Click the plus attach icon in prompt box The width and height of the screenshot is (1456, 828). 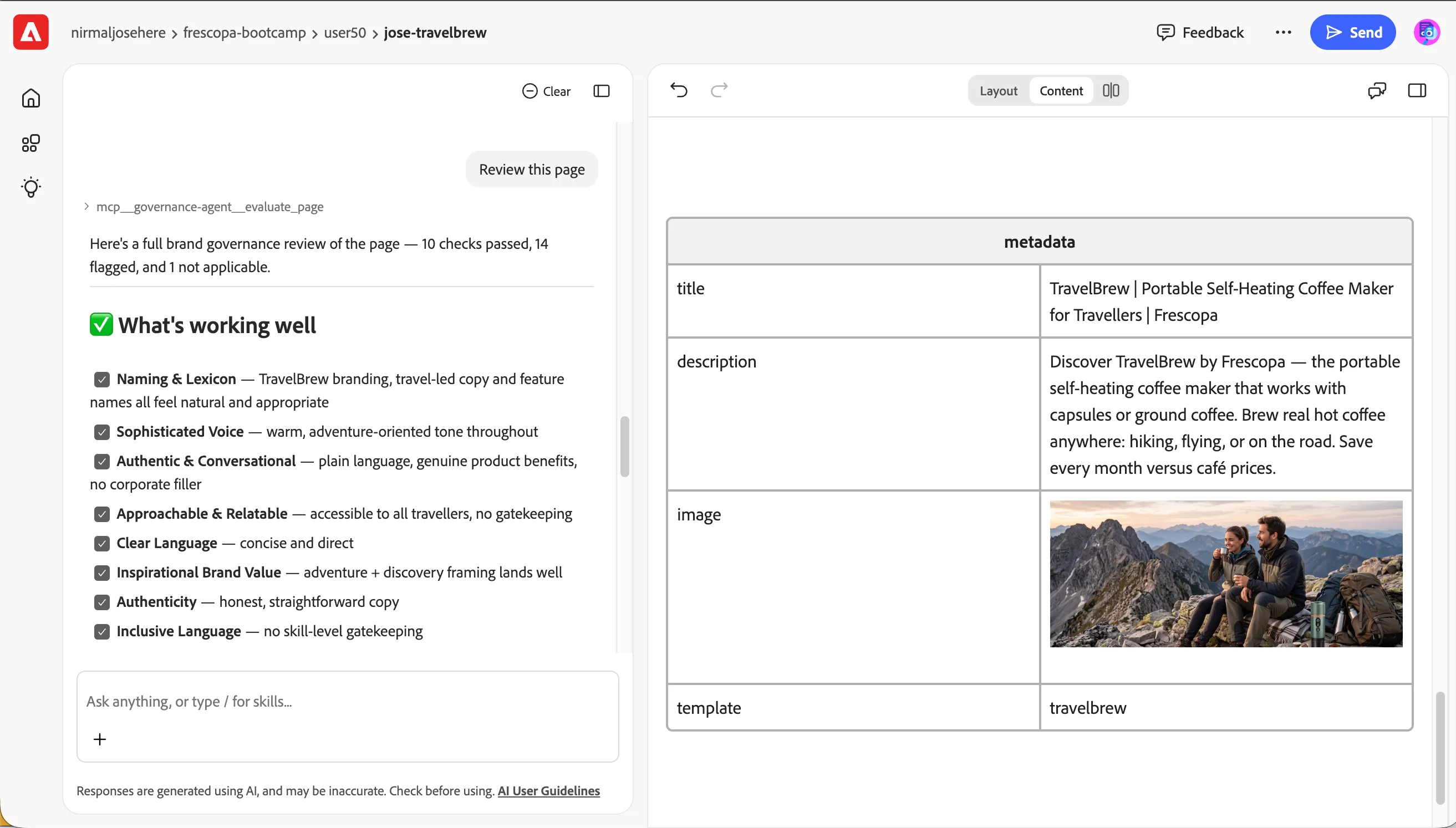click(x=100, y=739)
